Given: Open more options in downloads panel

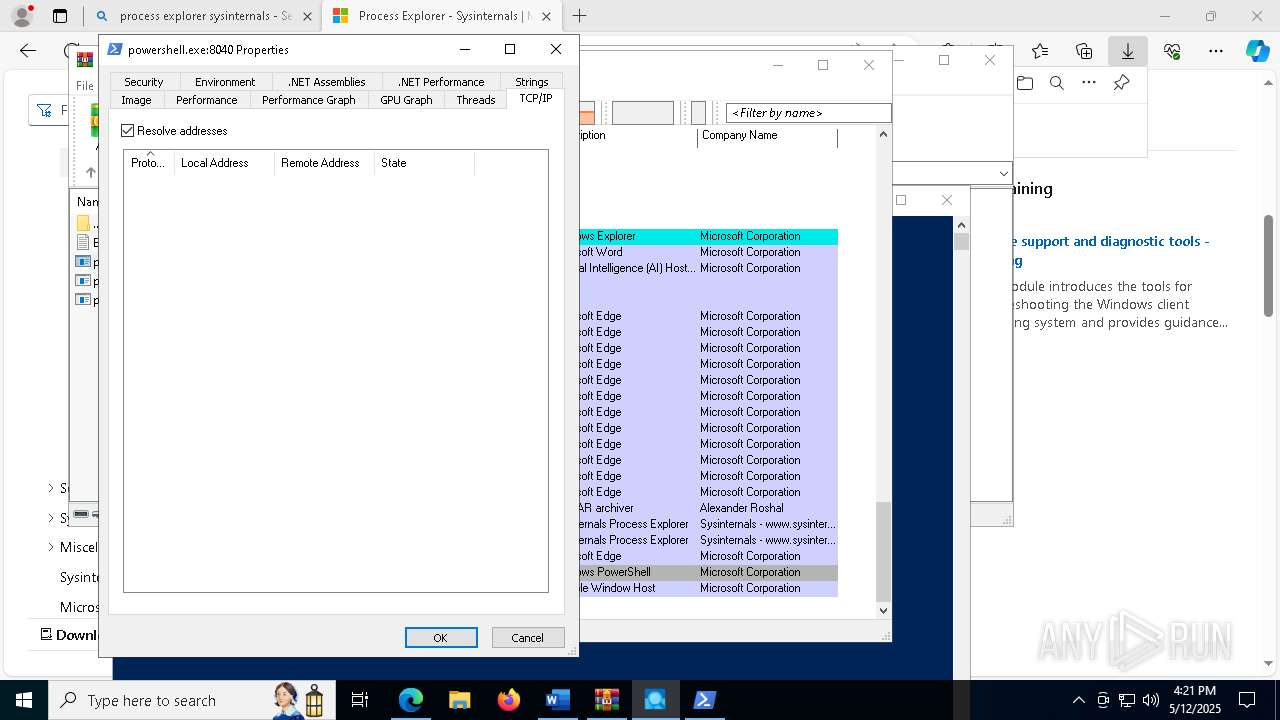Looking at the screenshot, I should pyautogui.click(x=1089, y=83).
